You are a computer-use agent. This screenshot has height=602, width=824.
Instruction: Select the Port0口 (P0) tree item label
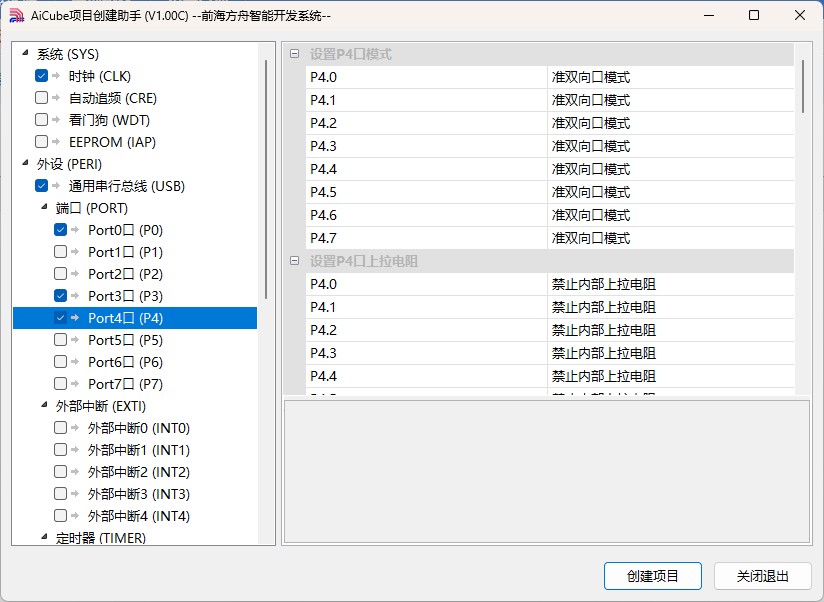click(x=126, y=230)
